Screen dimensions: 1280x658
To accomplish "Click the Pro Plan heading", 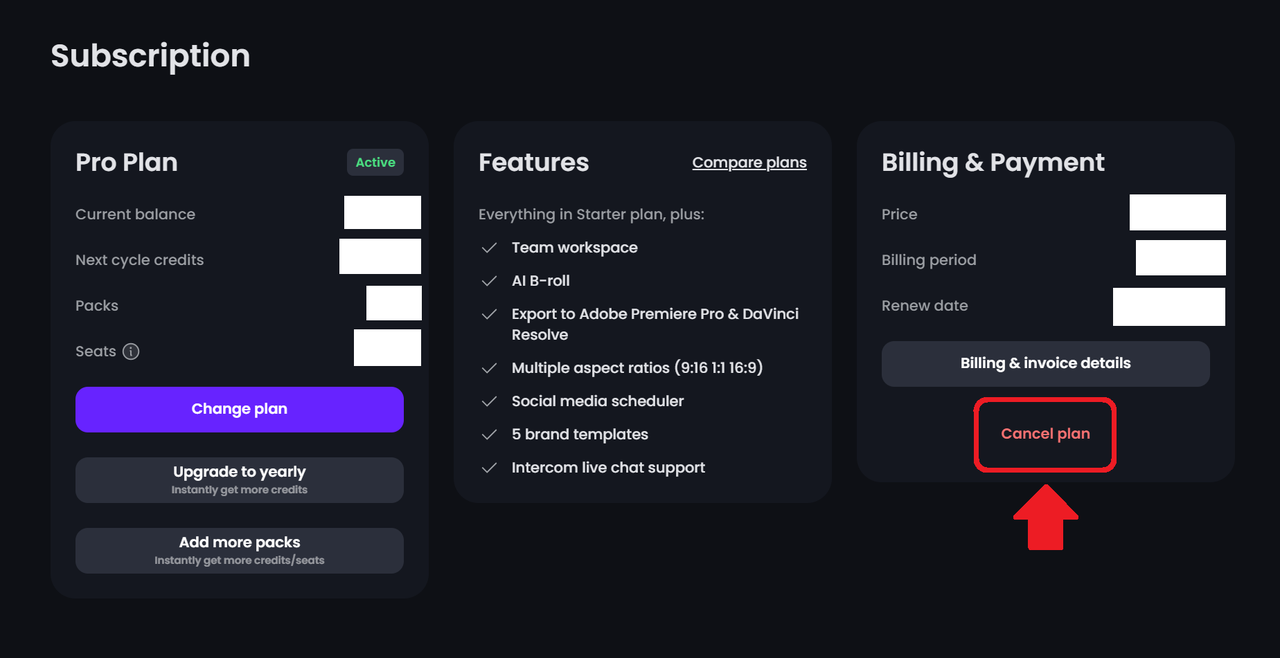I will (127, 162).
